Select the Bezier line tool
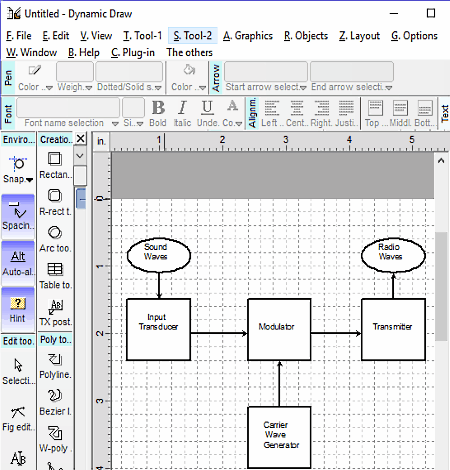The width and height of the screenshot is (450, 470). click(55, 402)
